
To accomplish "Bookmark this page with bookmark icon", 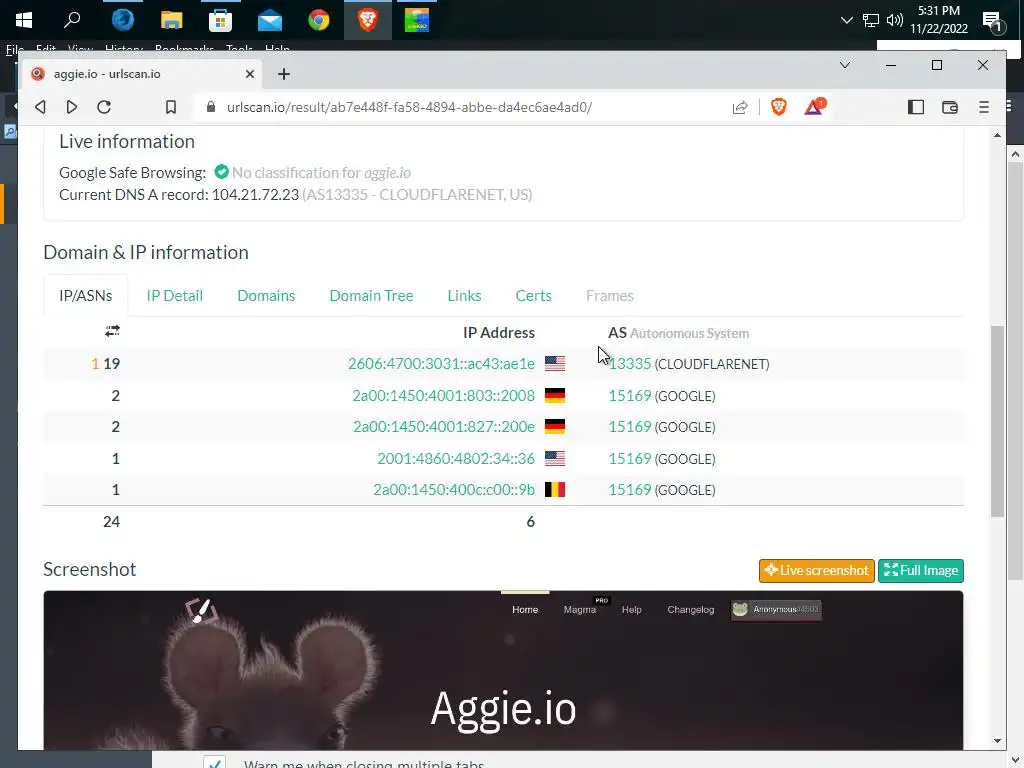I will click(170, 107).
